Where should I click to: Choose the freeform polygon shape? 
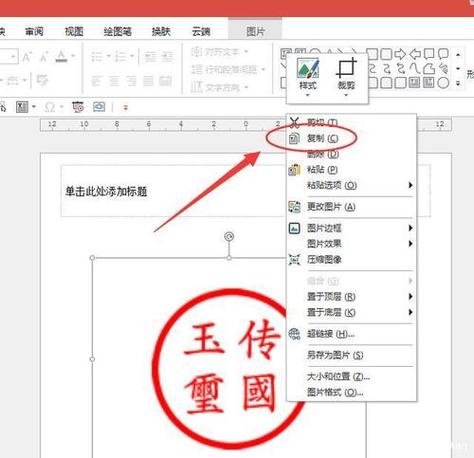click(x=429, y=68)
